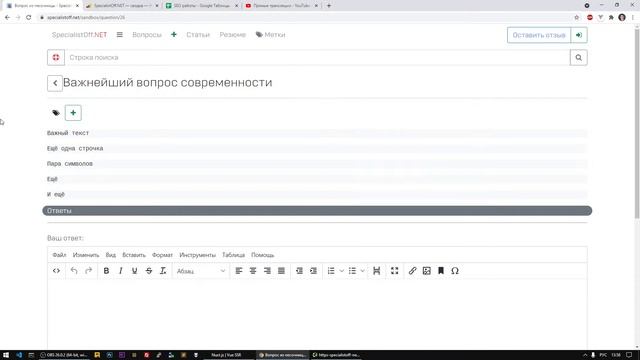The width and height of the screenshot is (640, 360).
Task: Focus the Строка поиска search field
Action: click(x=317, y=58)
